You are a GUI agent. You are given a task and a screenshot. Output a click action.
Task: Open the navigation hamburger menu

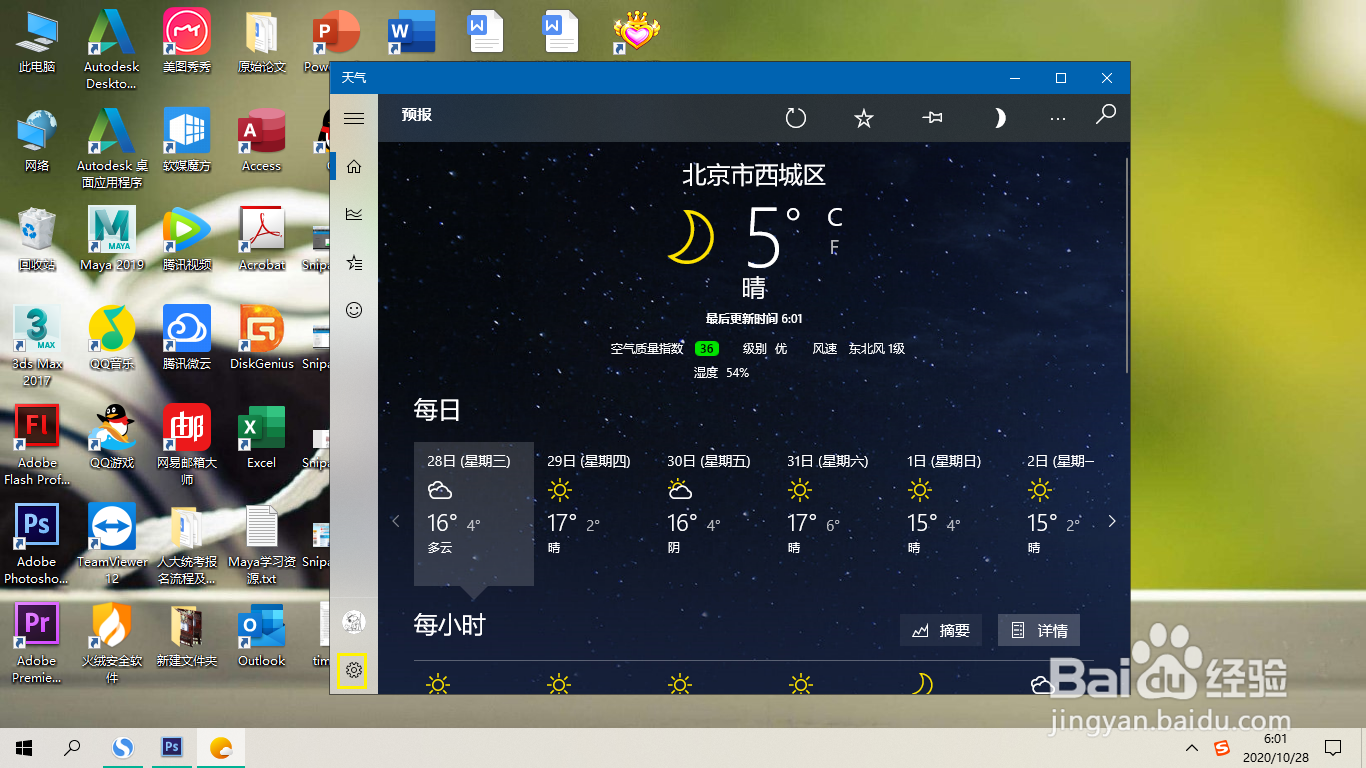353,117
